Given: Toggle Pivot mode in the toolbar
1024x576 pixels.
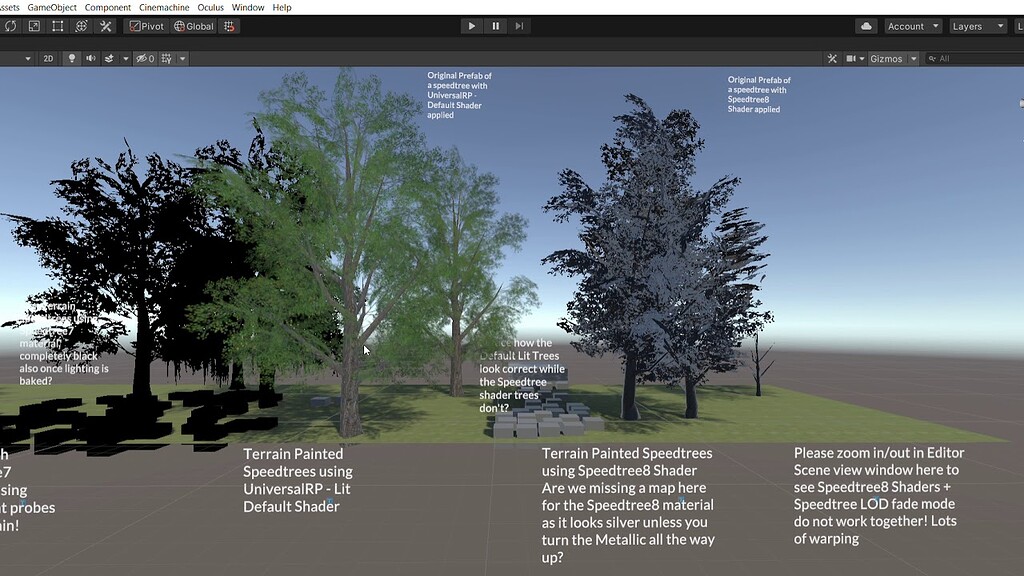Looking at the screenshot, I should 147,26.
